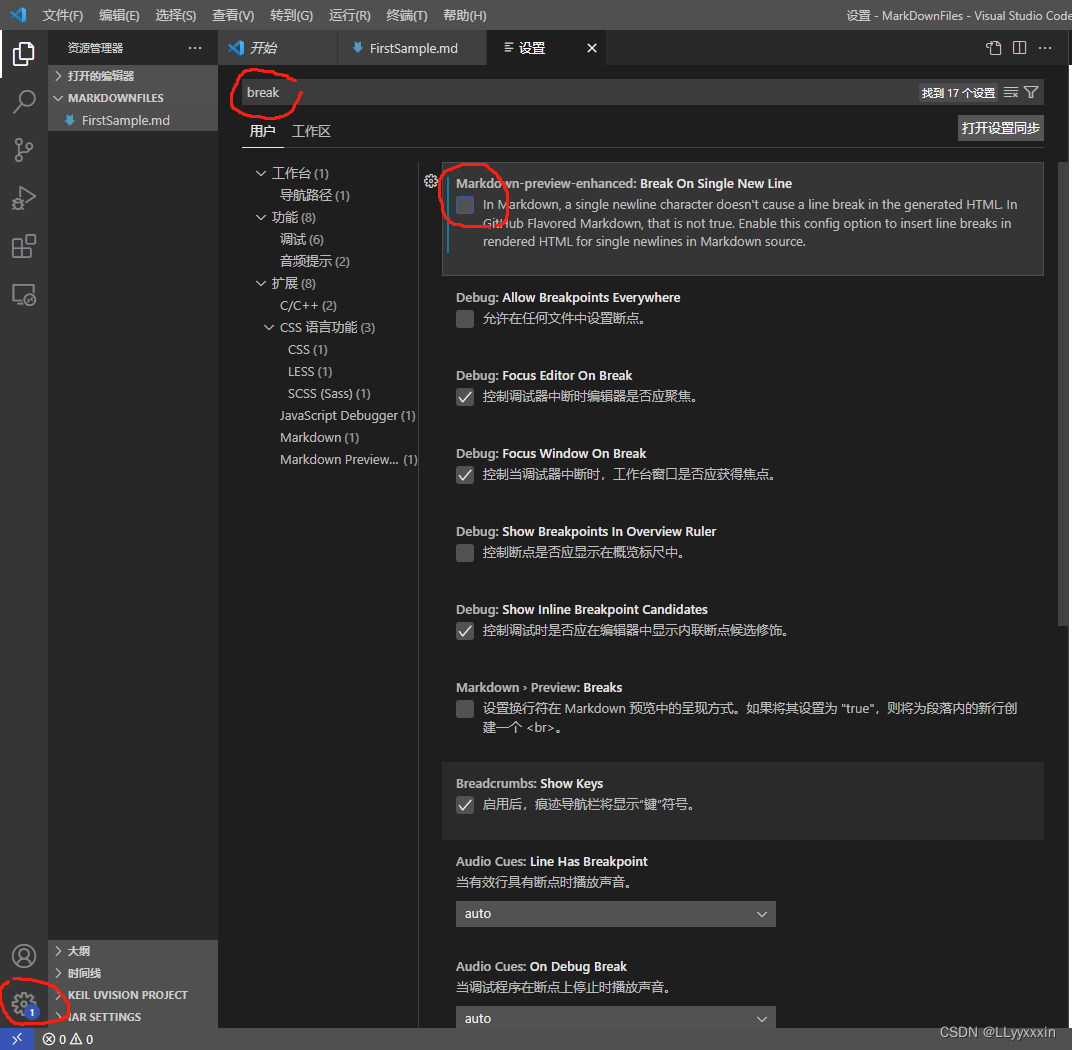Open the Accounts menu icon
This screenshot has height=1050, width=1072.
[x=23, y=956]
